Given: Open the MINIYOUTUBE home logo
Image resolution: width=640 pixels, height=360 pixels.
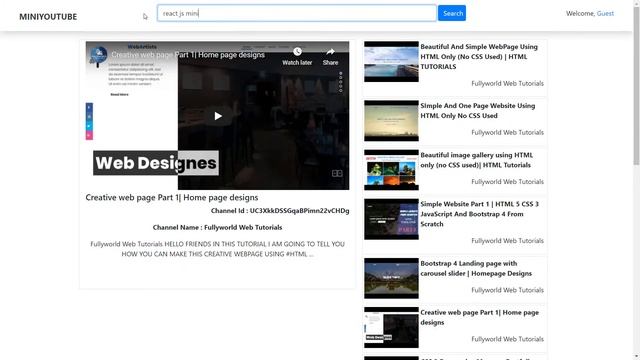Looking at the screenshot, I should click(48, 17).
